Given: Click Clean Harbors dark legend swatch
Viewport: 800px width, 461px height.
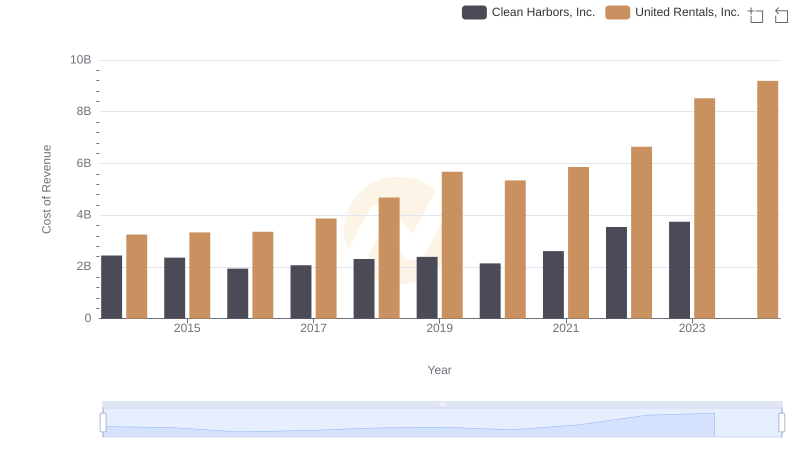Looking at the screenshot, I should [x=474, y=12].
